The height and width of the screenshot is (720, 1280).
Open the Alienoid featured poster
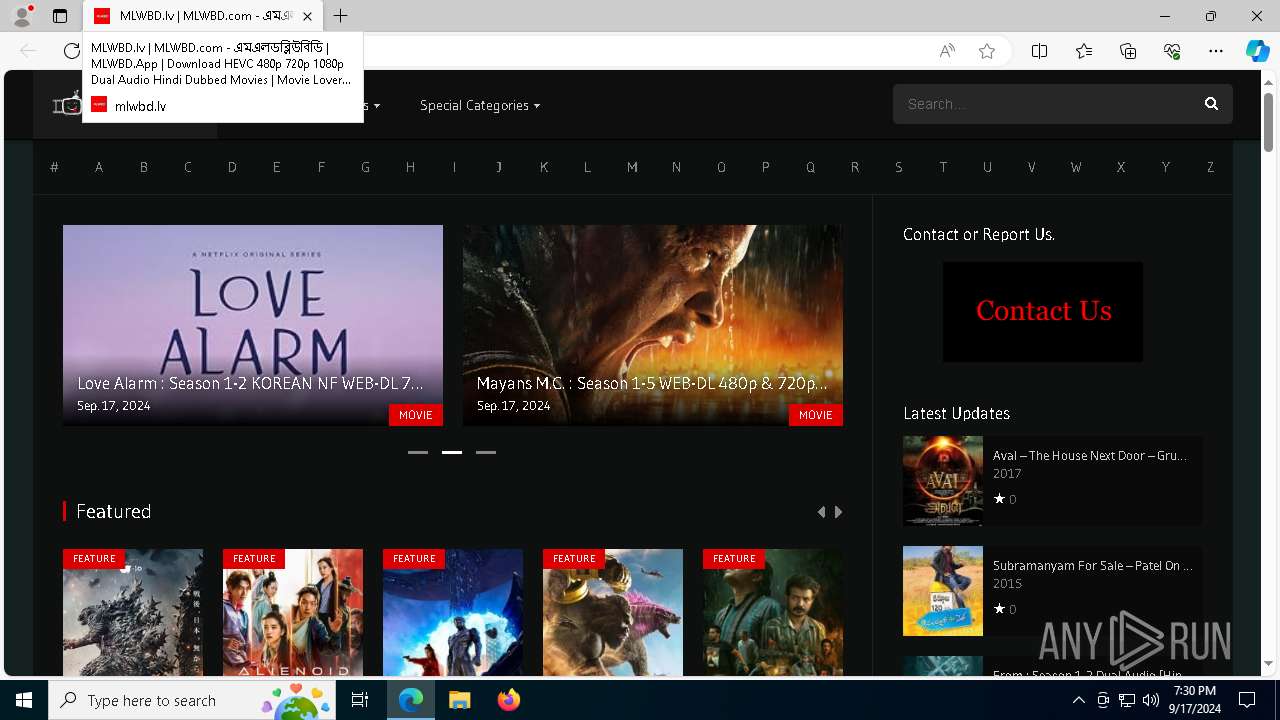293,612
